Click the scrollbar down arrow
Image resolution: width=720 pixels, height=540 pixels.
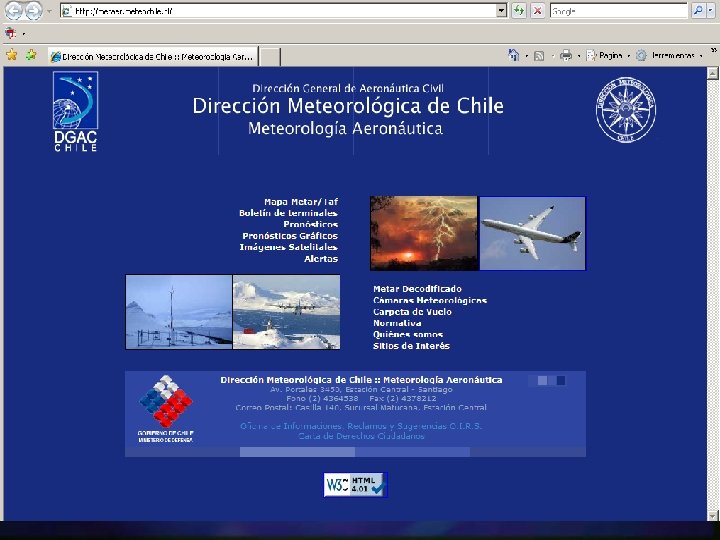pyautogui.click(x=713, y=516)
